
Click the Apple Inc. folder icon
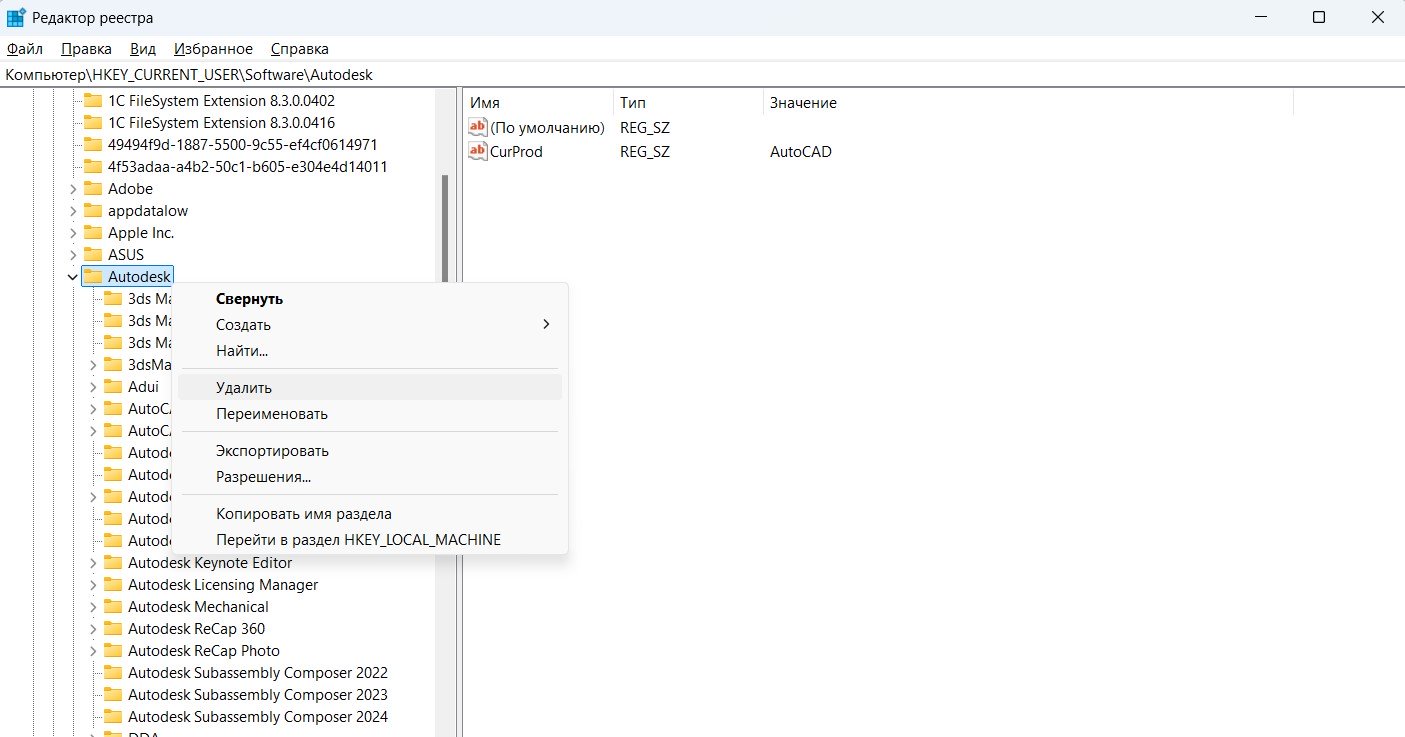click(93, 233)
